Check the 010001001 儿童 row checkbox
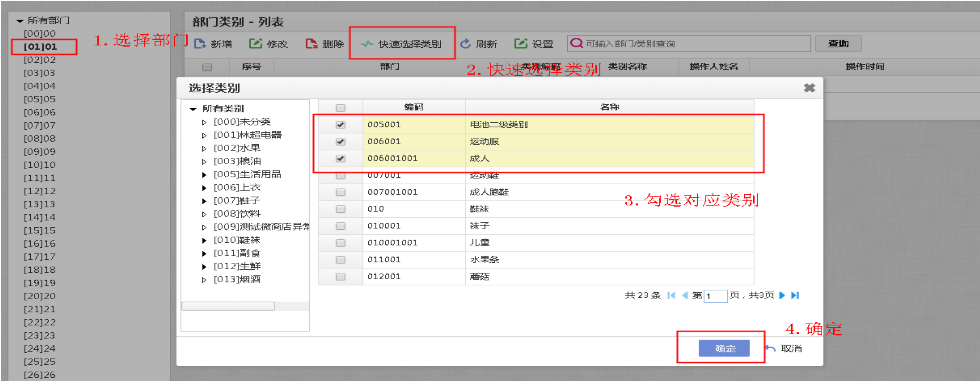This screenshot has height=382, width=980. pyautogui.click(x=340, y=243)
